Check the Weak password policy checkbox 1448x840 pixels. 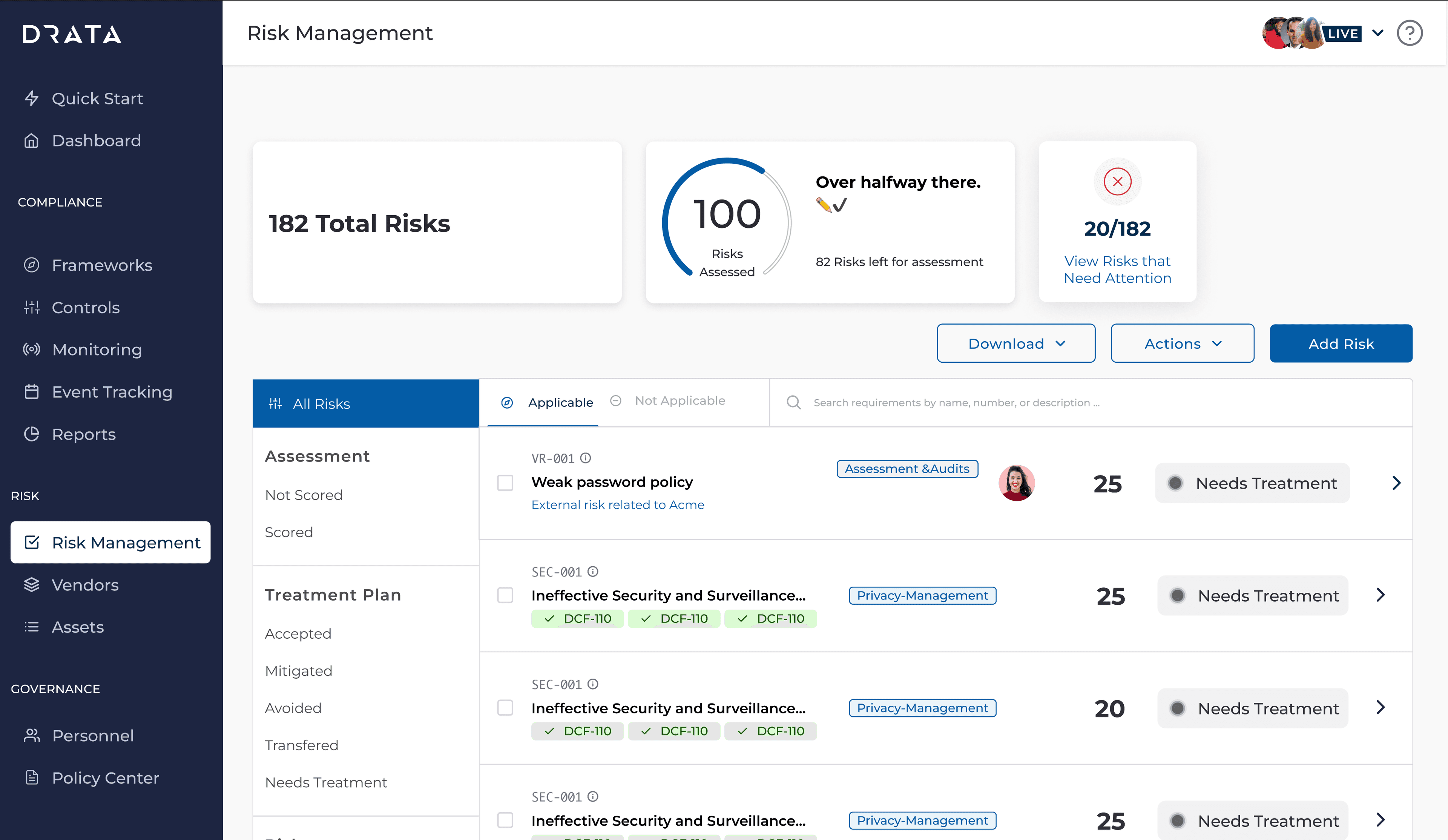click(505, 483)
